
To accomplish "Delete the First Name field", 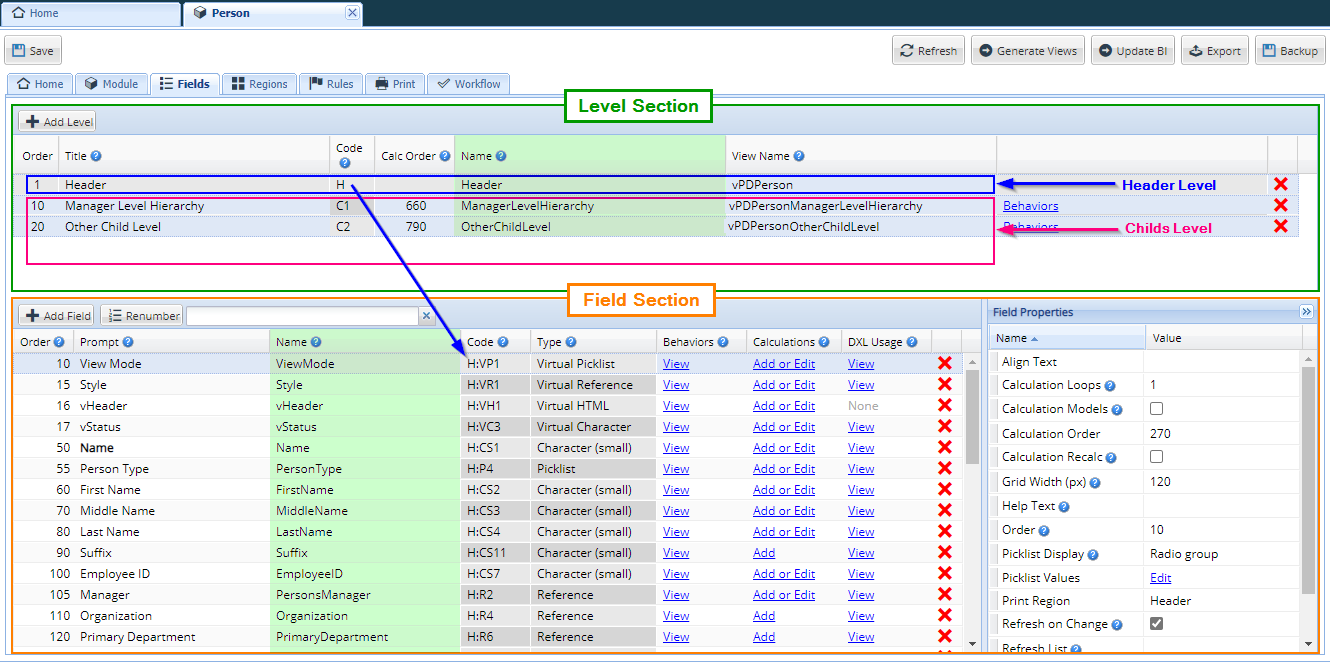I will click(944, 490).
